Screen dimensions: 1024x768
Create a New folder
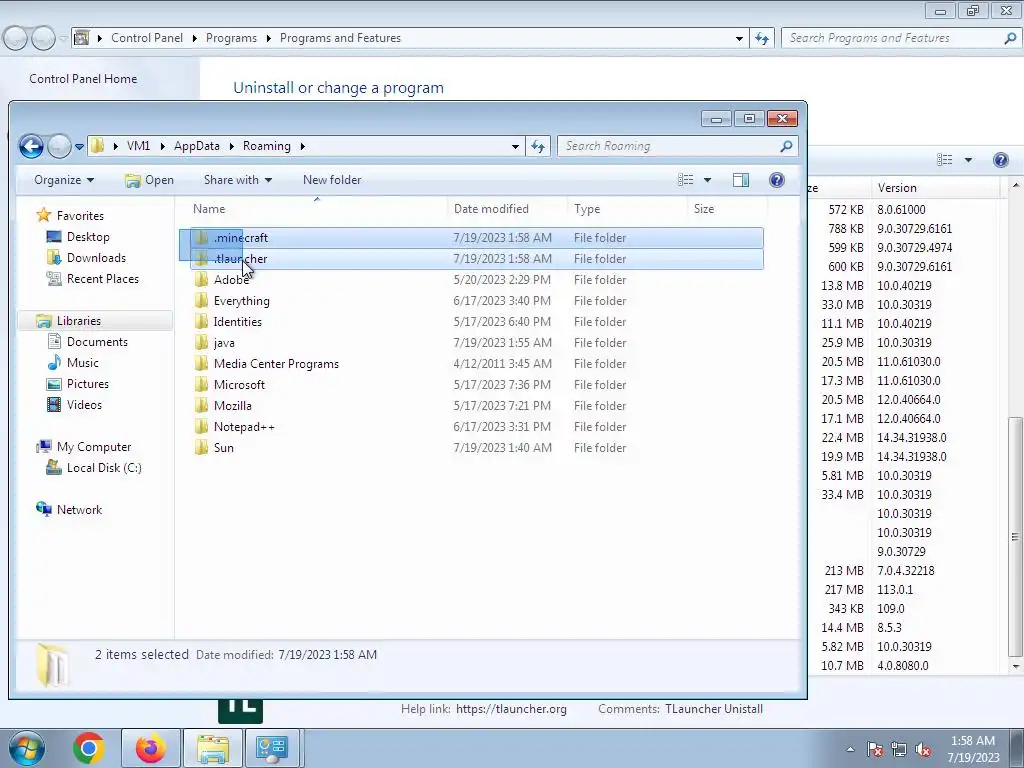pyautogui.click(x=332, y=180)
